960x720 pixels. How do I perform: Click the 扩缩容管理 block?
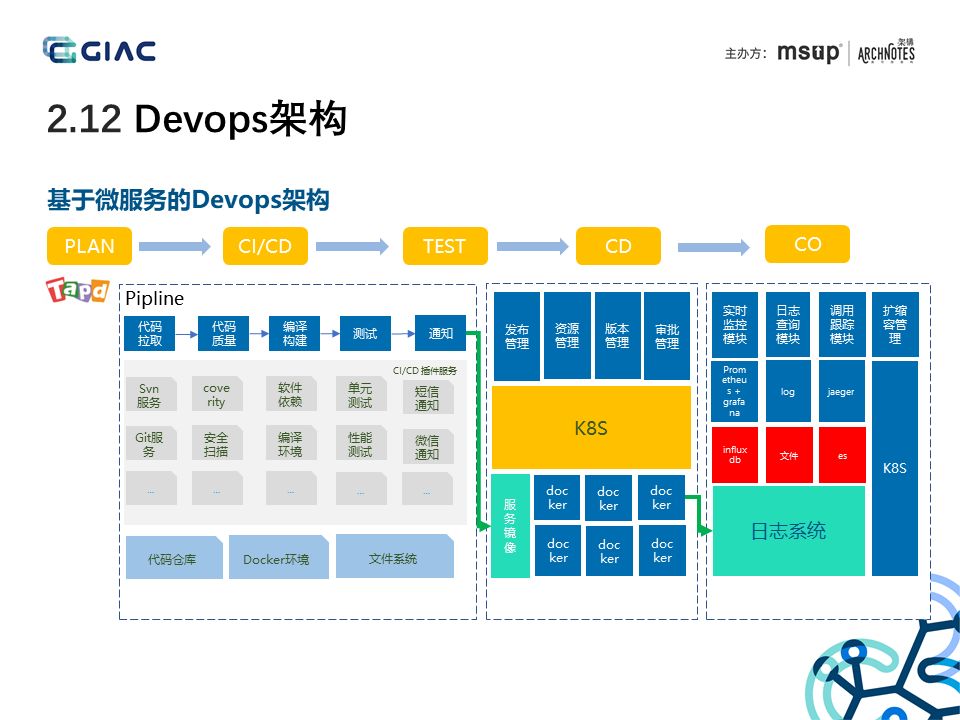tap(895, 324)
